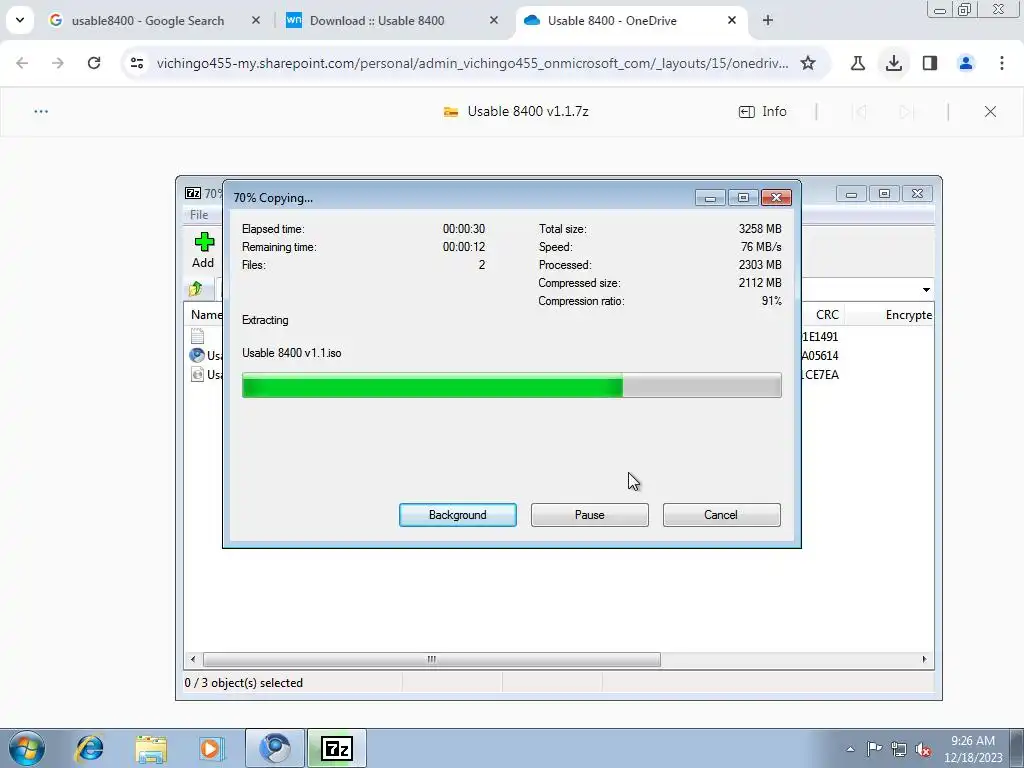Viewport: 1024px width, 768px height.
Task: Send extraction to Background
Action: pos(457,515)
